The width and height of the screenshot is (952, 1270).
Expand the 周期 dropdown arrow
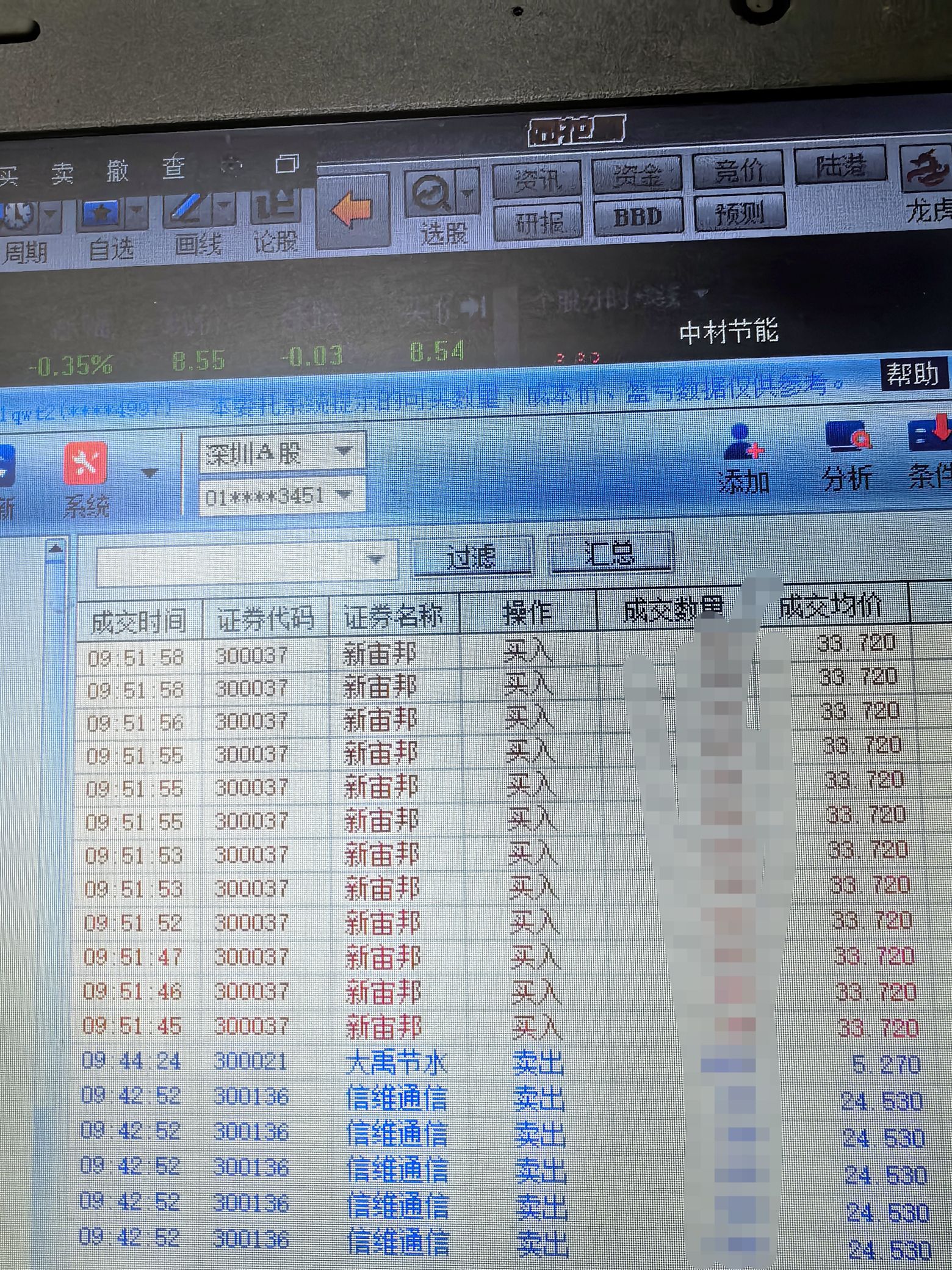(50, 215)
